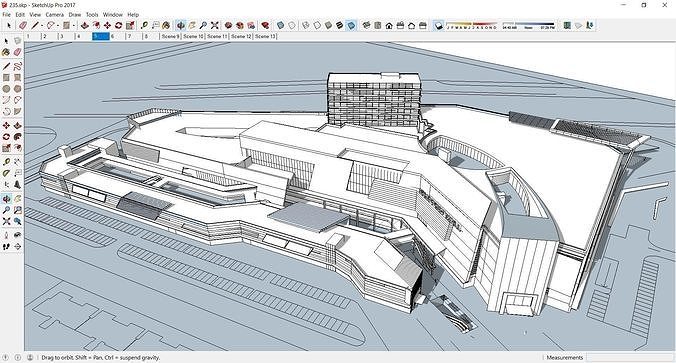Click the Follow Me tool in the left palette

(x=17, y=137)
